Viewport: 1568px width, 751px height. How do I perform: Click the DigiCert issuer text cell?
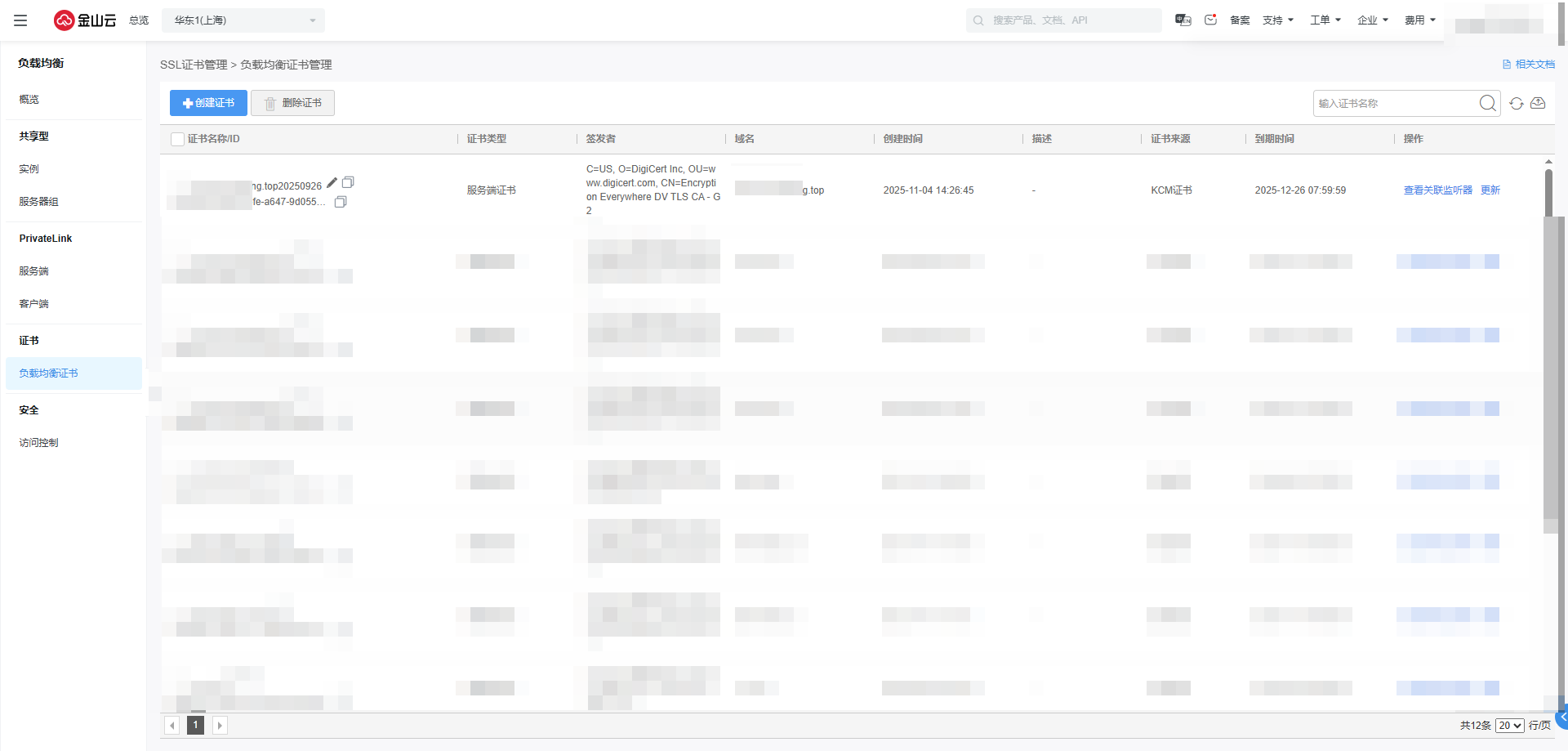(x=653, y=190)
